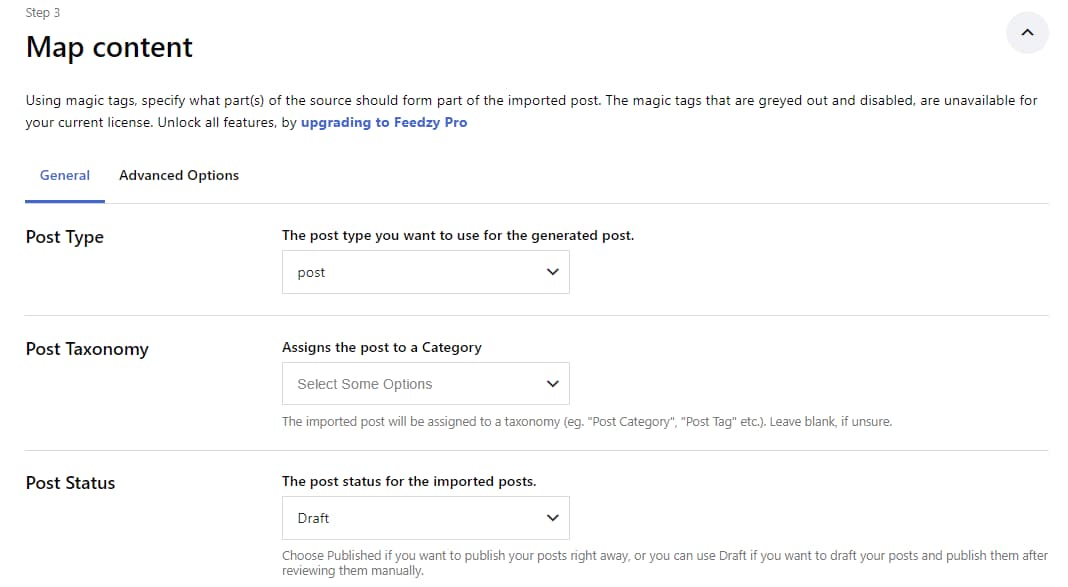Click the "Step 3" label

(43, 12)
